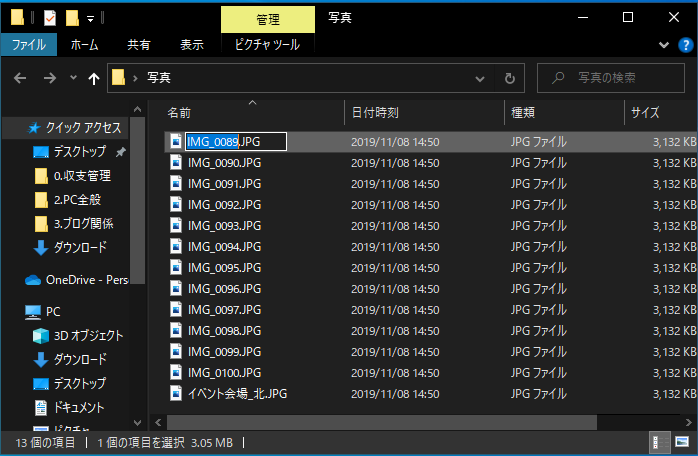
Task: Go up one folder level
Action: (94, 78)
